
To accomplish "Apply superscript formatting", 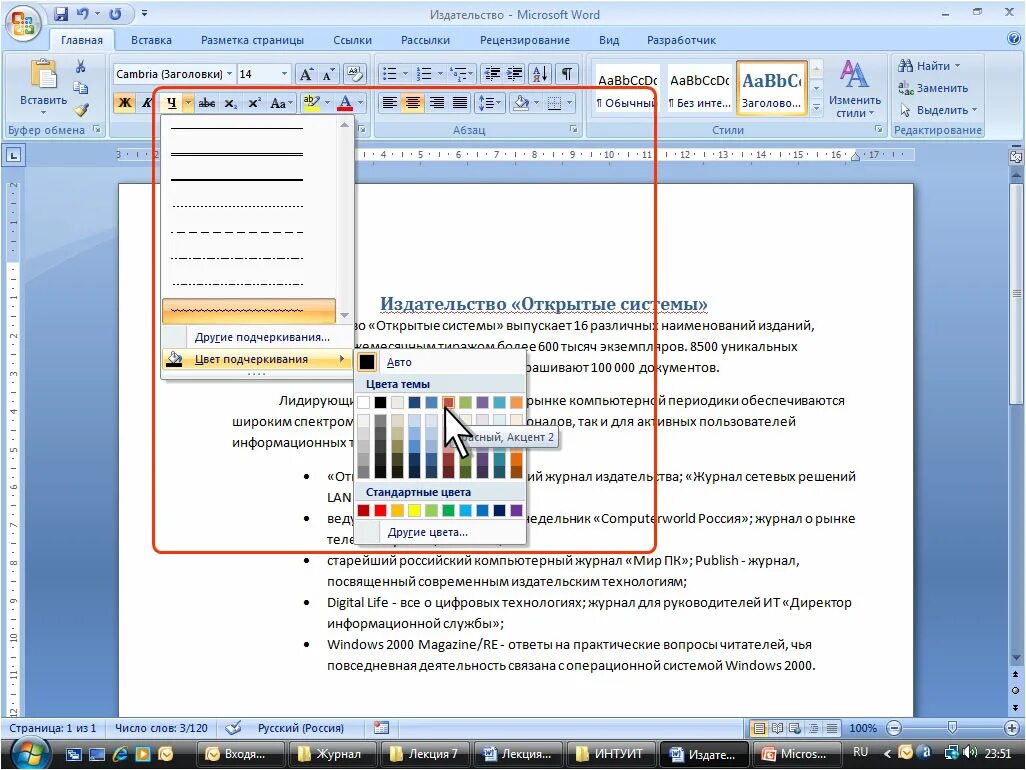I will click(x=254, y=103).
